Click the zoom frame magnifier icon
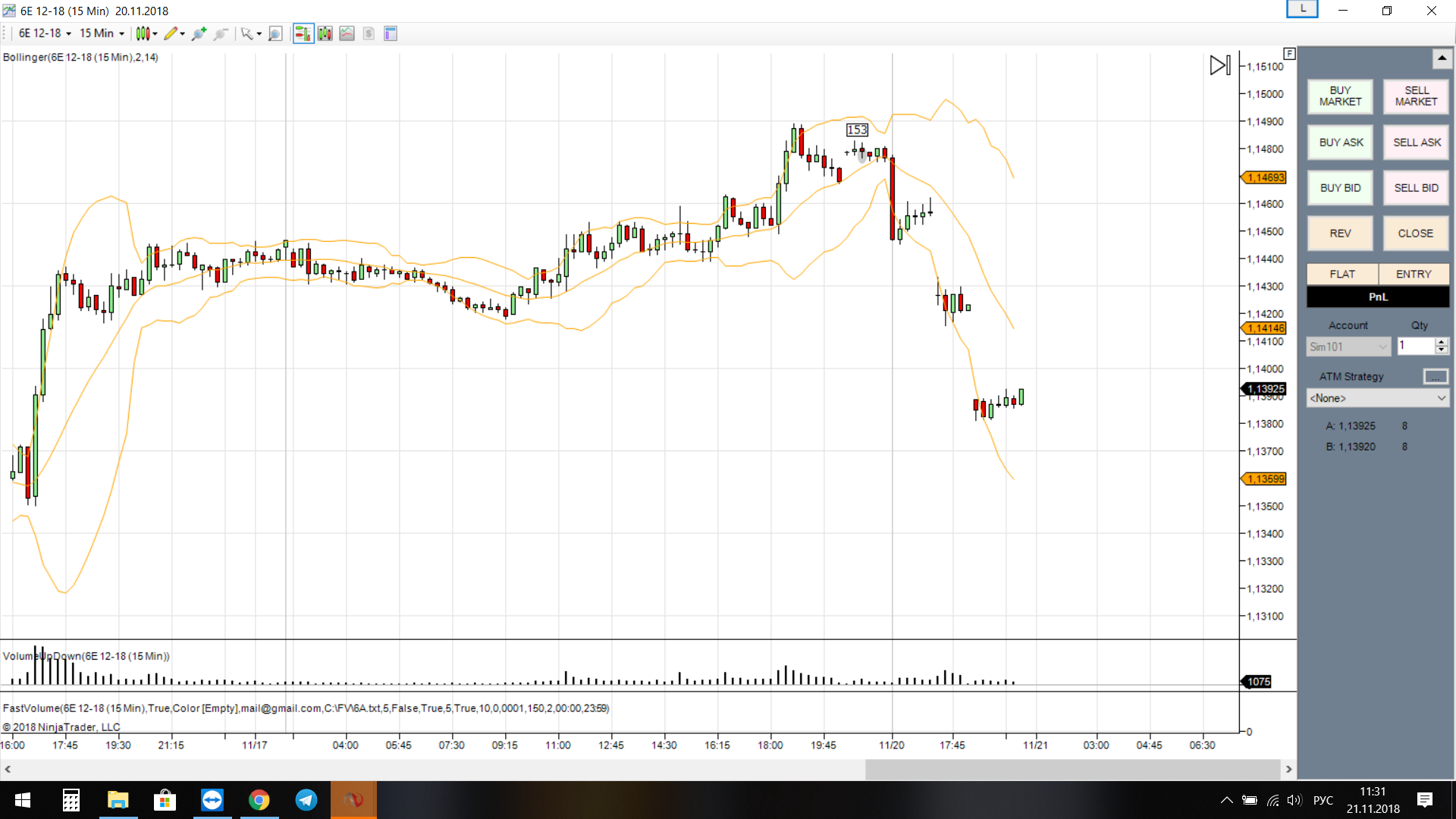 [x=275, y=33]
